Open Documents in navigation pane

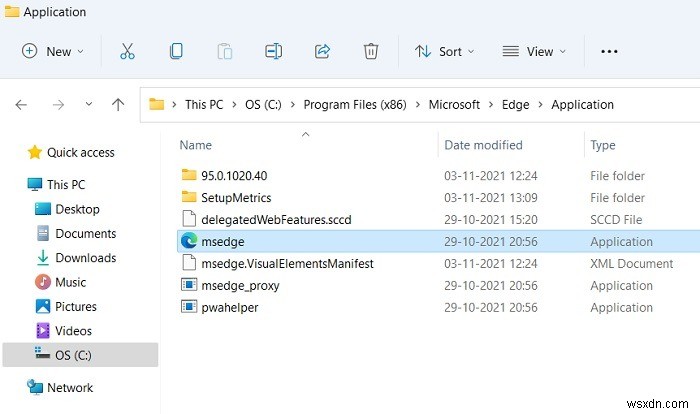(85, 234)
